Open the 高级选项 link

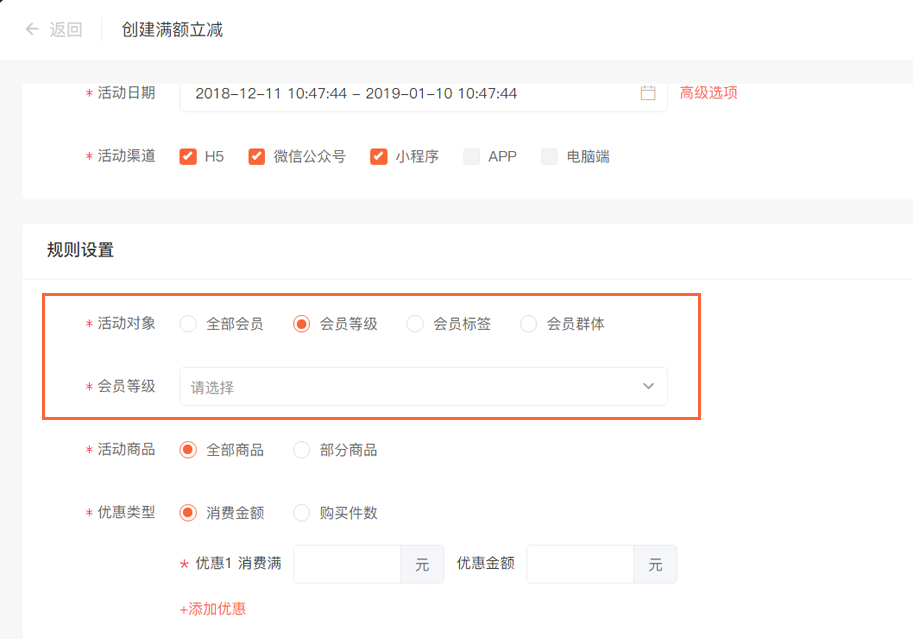708,93
